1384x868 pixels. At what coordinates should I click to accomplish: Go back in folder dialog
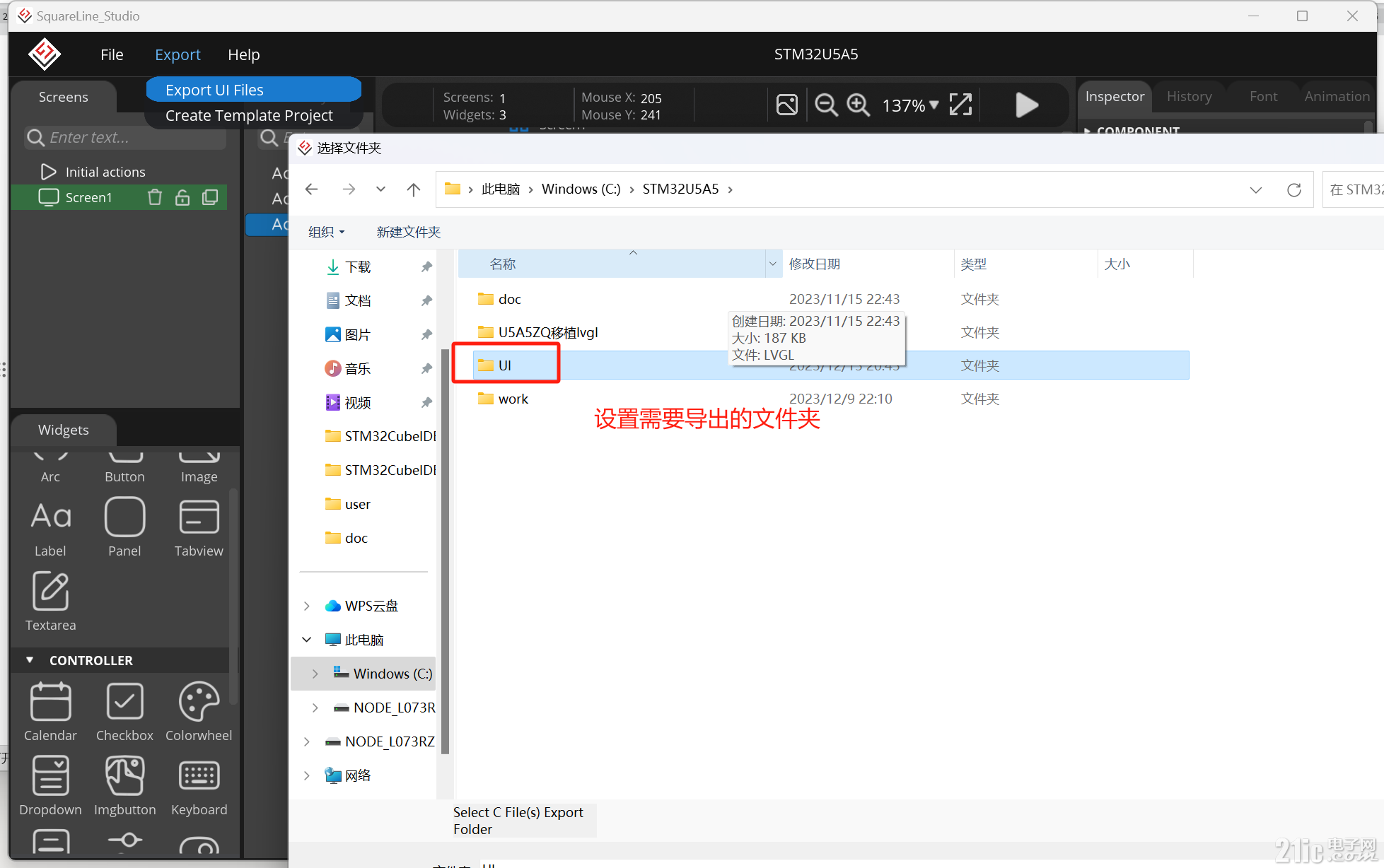(x=311, y=189)
